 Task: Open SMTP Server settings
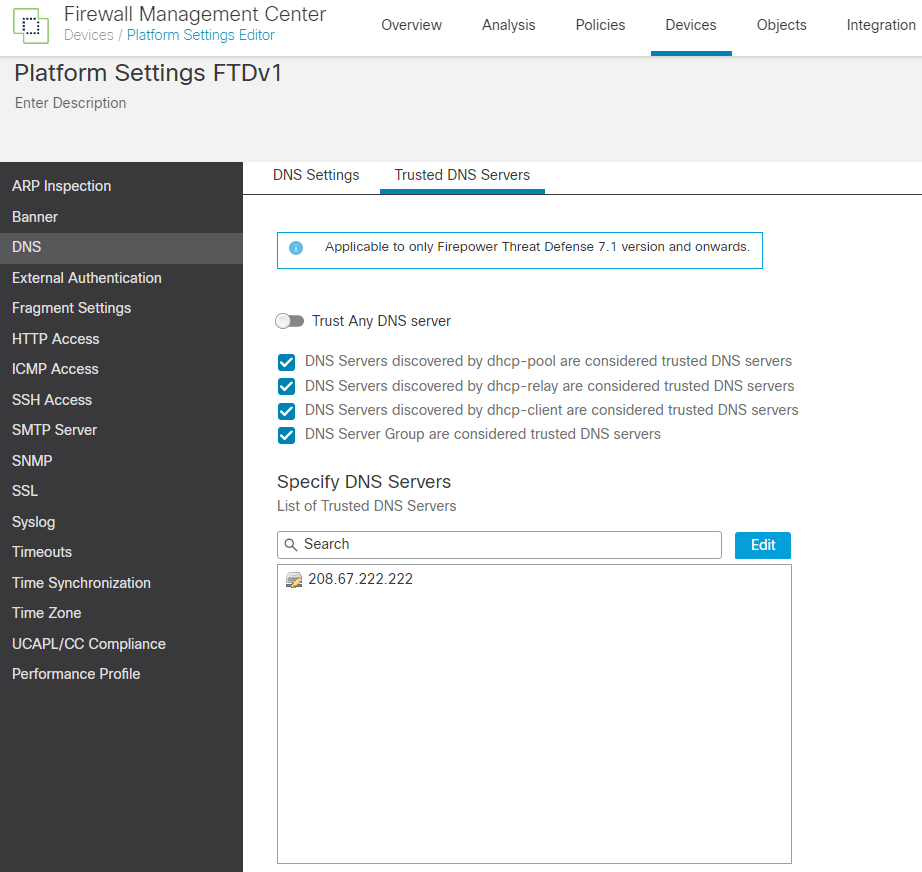pos(55,430)
